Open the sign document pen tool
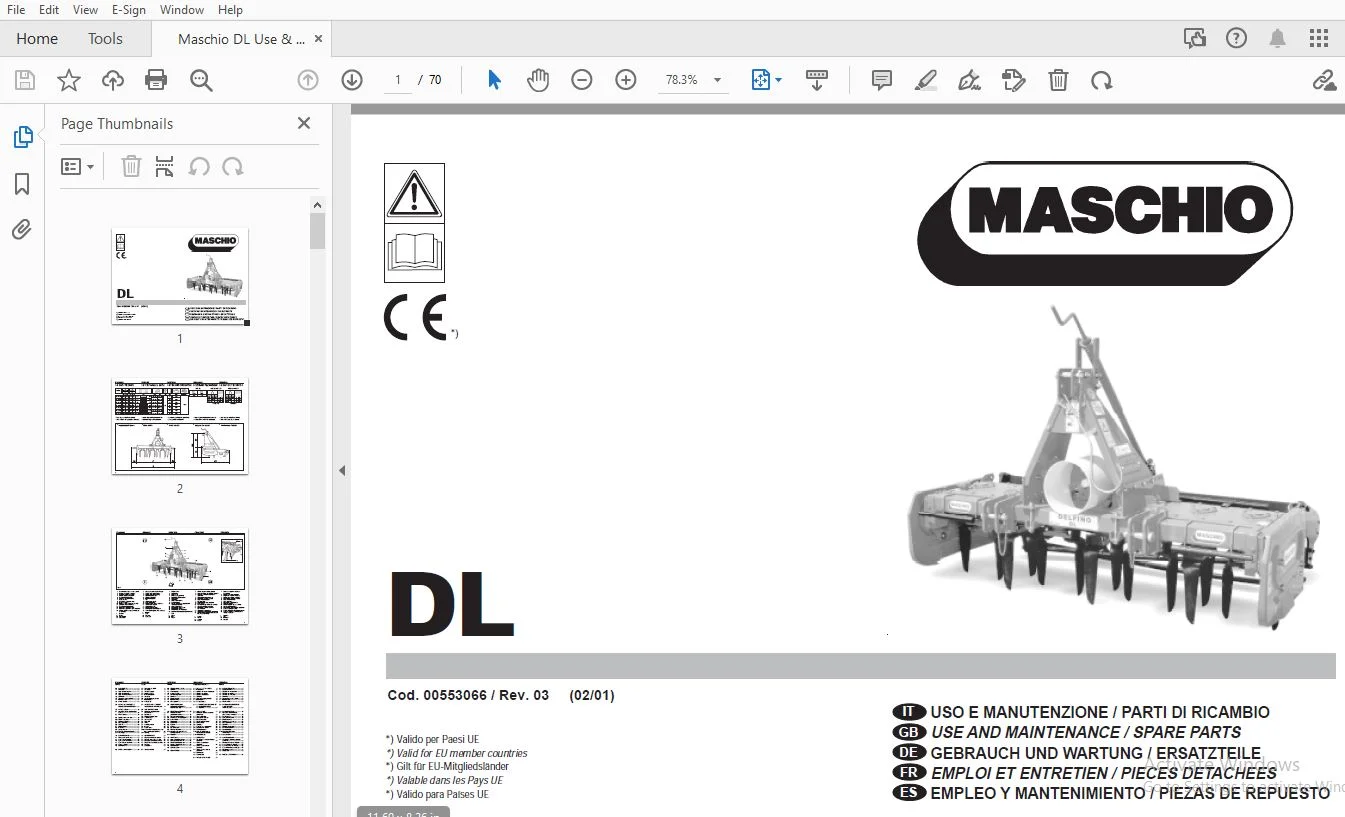This screenshot has width=1345, height=817. point(969,80)
